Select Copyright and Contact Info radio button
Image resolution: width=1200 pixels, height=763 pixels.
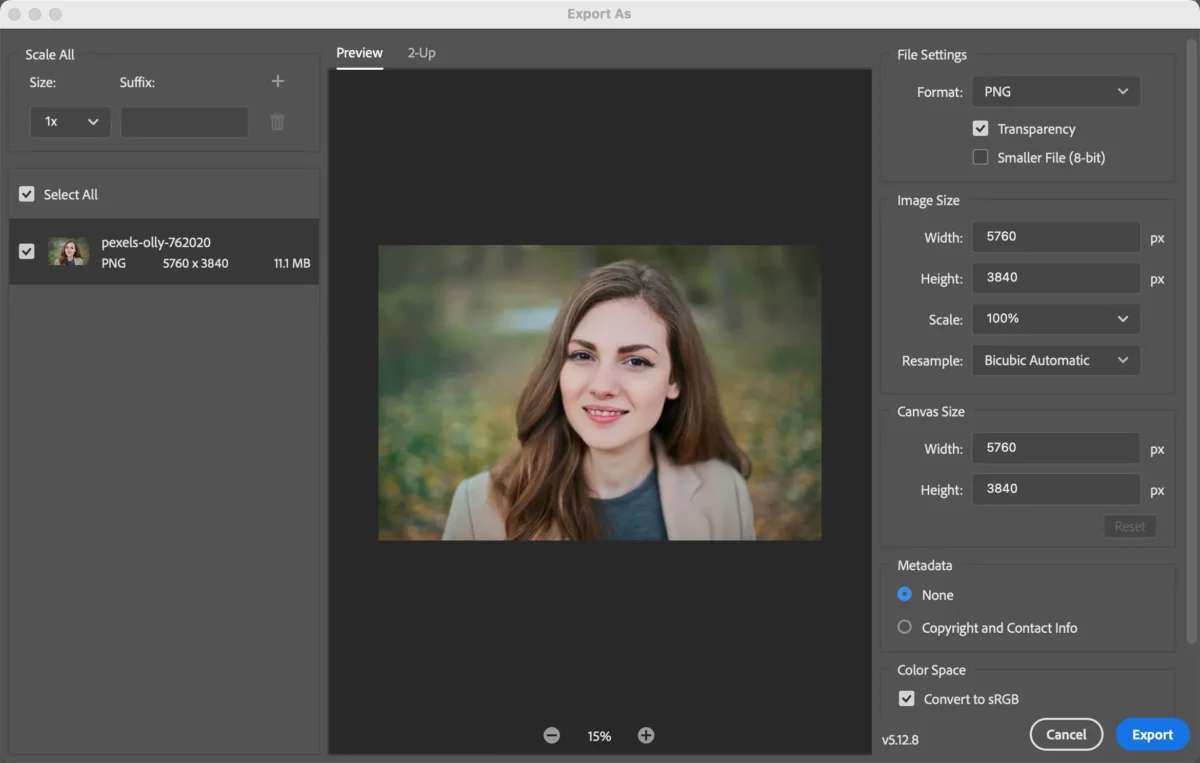point(905,627)
